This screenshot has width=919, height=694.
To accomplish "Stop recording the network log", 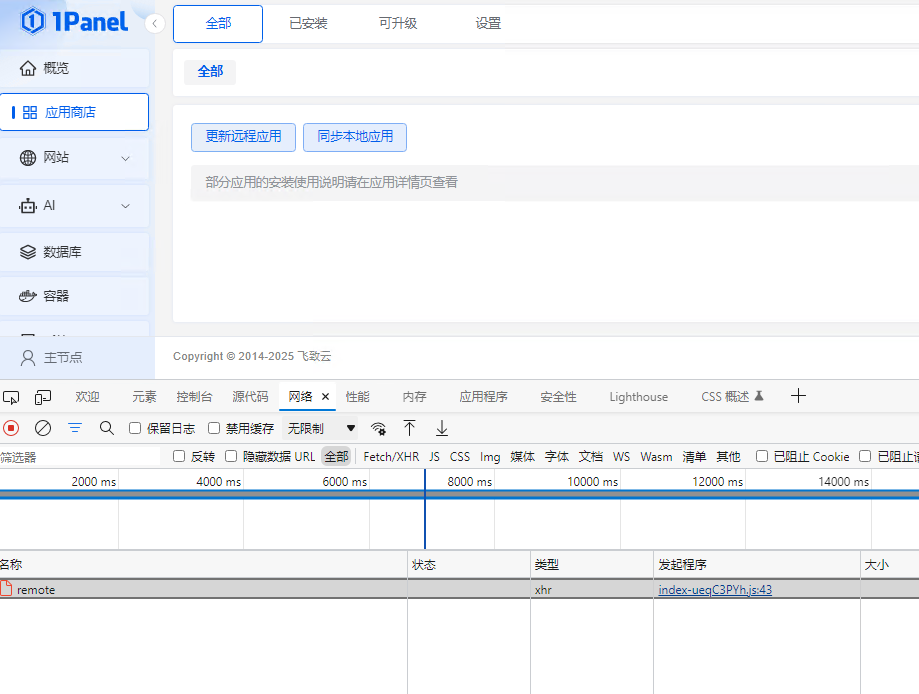I will [x=11, y=428].
